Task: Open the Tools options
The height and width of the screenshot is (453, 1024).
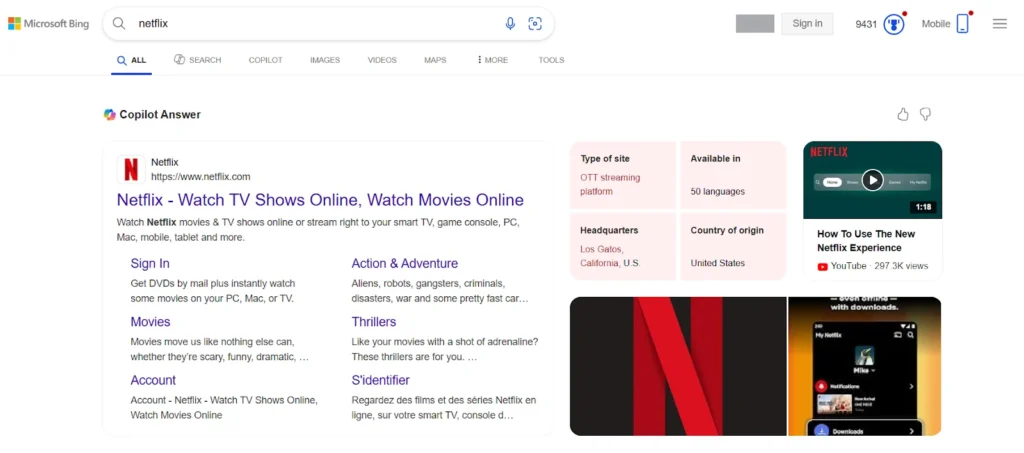Action: (x=551, y=60)
